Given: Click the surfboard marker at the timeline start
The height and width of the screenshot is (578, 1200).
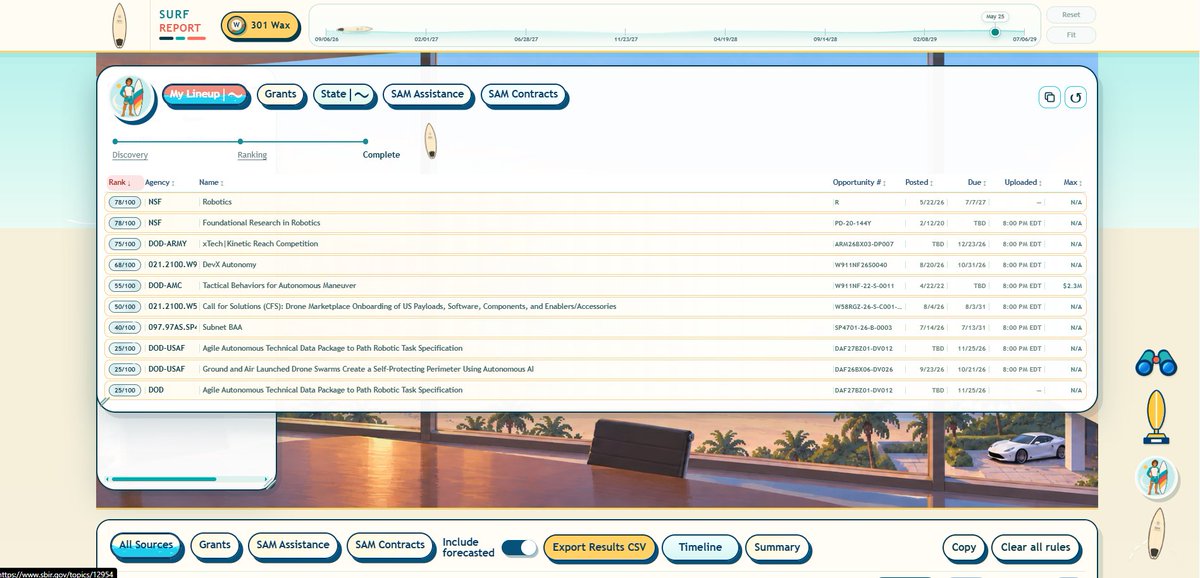Looking at the screenshot, I should pos(355,29).
